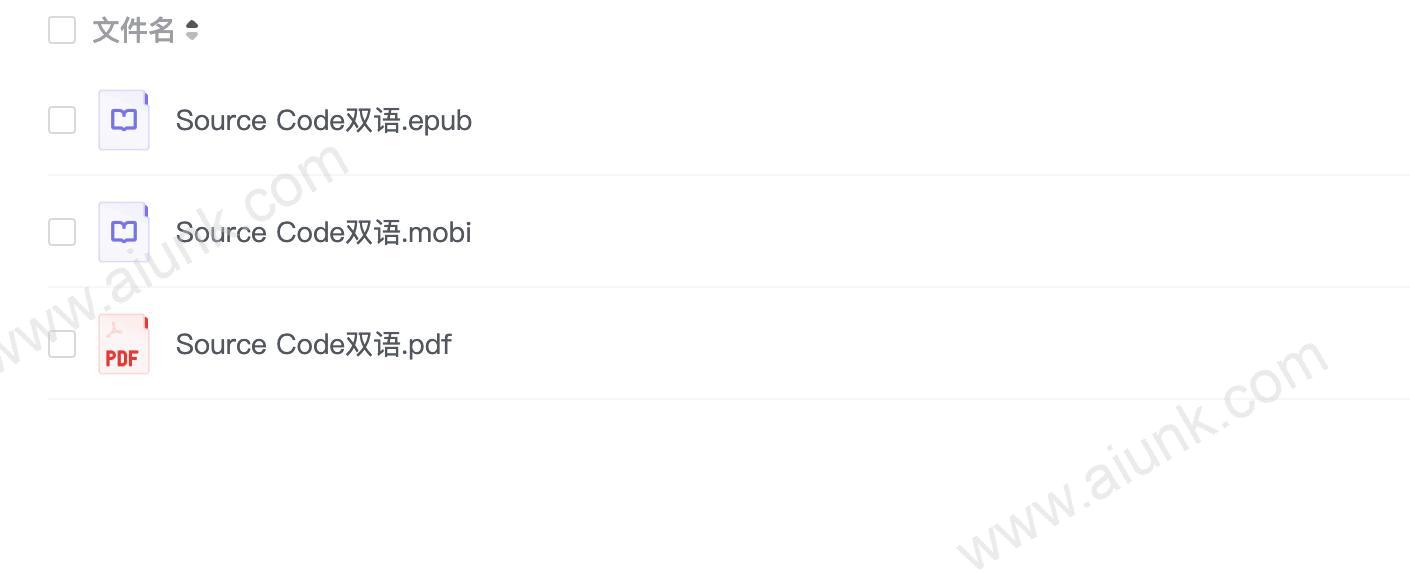Check the box for Source Code双语.epub
This screenshot has height=588, width=1410.
click(x=62, y=120)
